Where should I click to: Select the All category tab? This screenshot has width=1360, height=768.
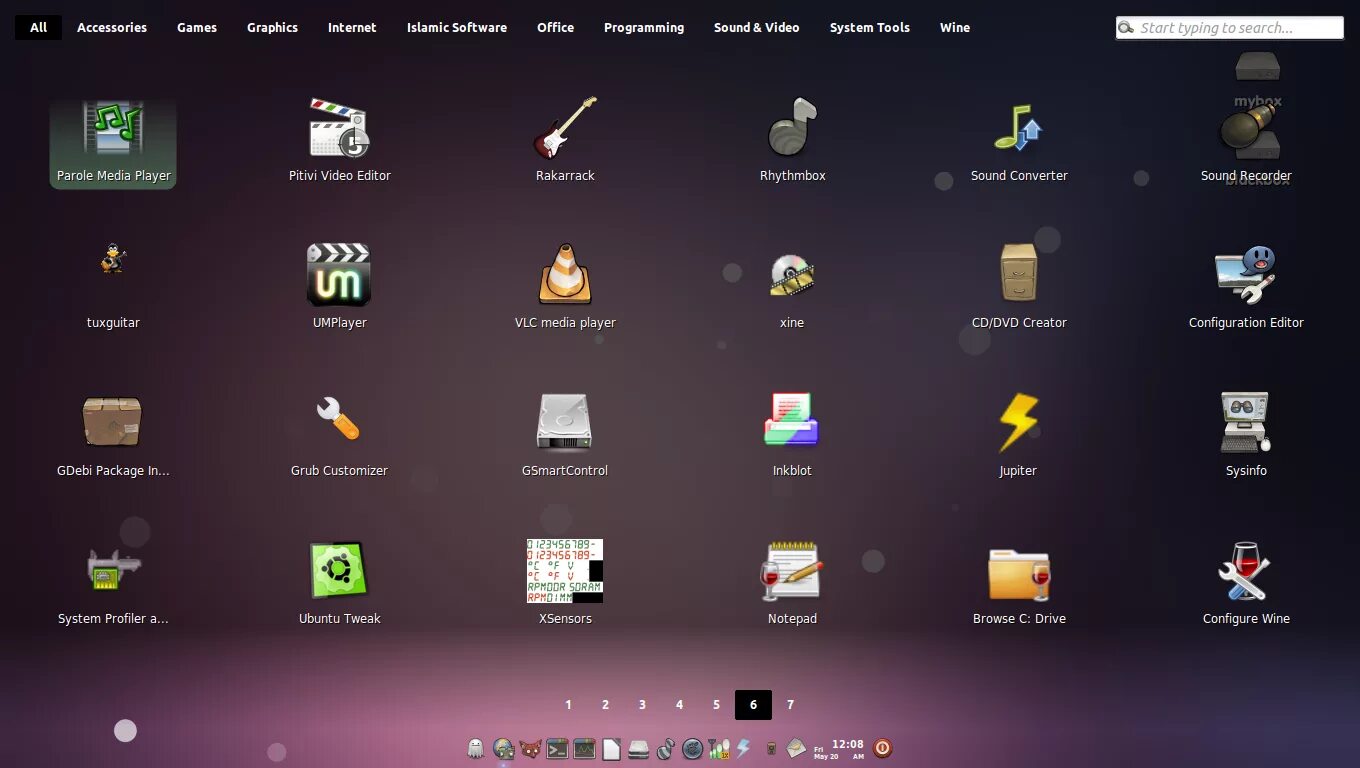(x=38, y=27)
